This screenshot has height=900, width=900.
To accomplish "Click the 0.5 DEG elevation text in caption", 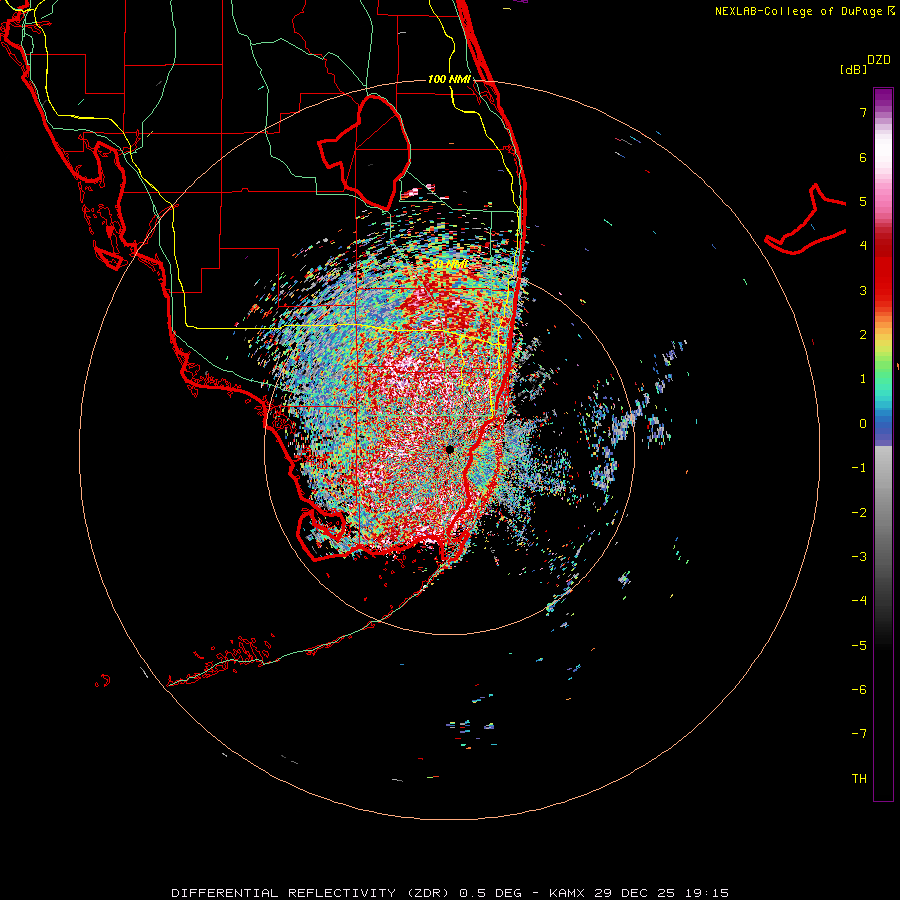I will tap(491, 893).
